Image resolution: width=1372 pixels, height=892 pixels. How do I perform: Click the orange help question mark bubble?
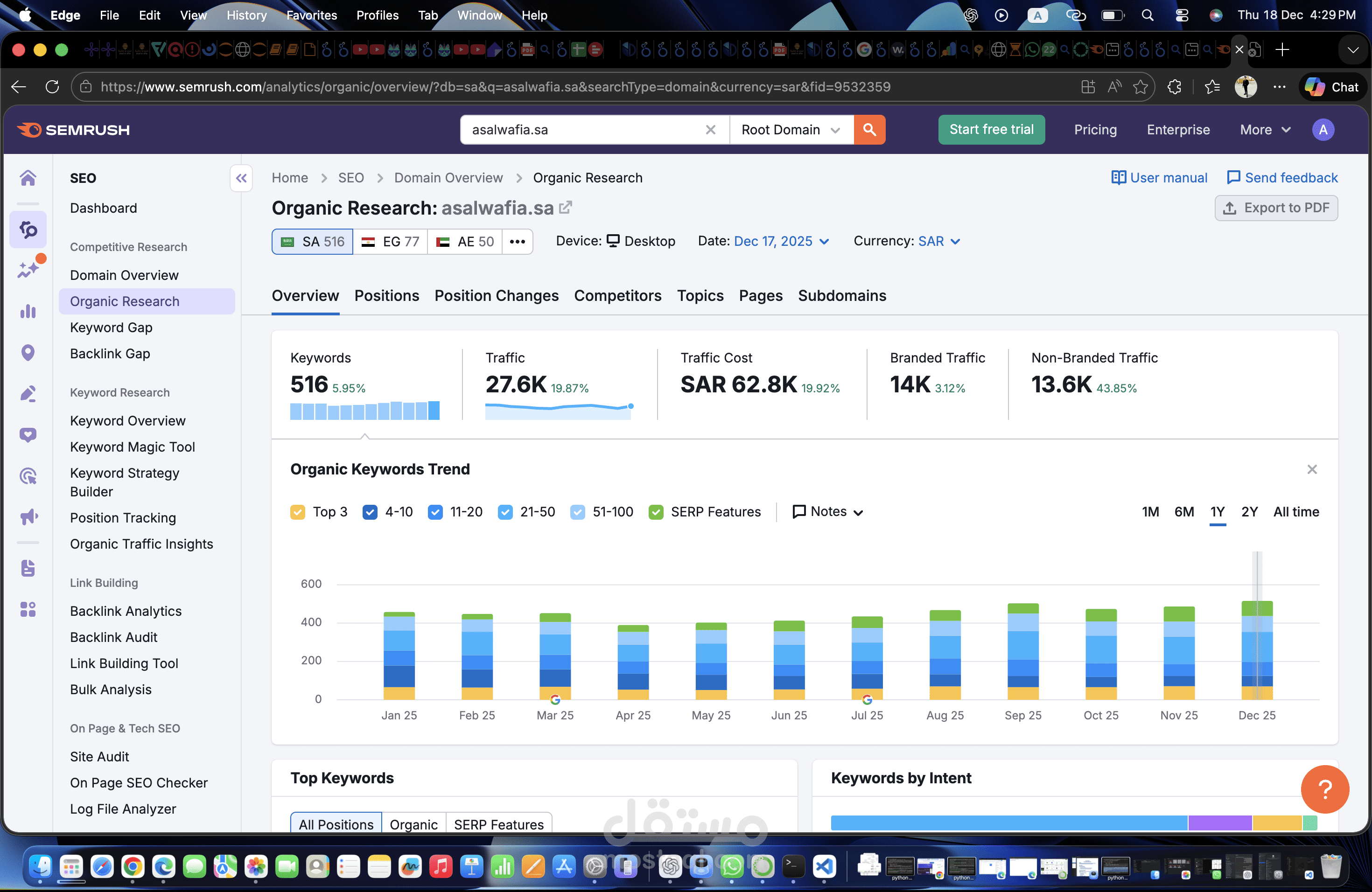coord(1324,788)
